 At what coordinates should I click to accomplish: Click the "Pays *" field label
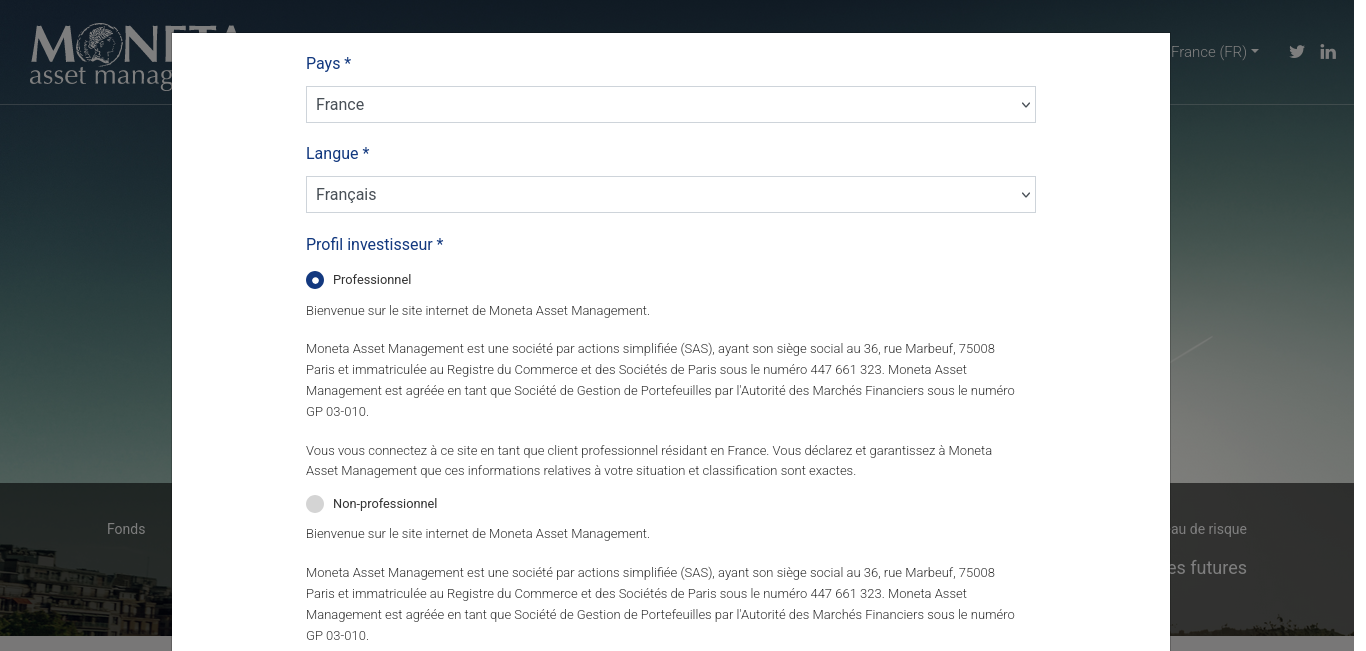point(328,63)
